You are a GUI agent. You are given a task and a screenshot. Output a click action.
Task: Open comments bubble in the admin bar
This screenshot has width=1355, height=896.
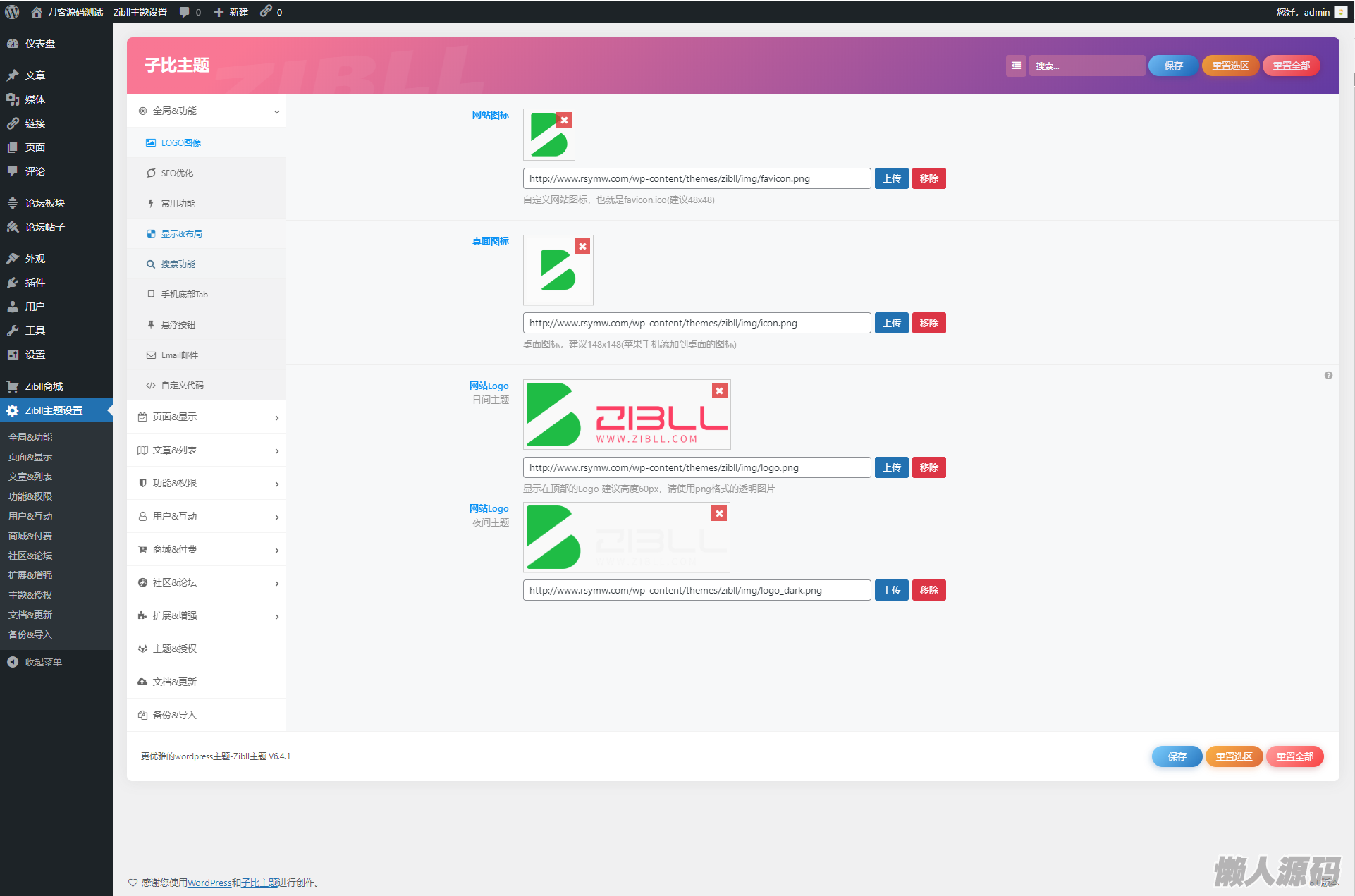[x=185, y=12]
